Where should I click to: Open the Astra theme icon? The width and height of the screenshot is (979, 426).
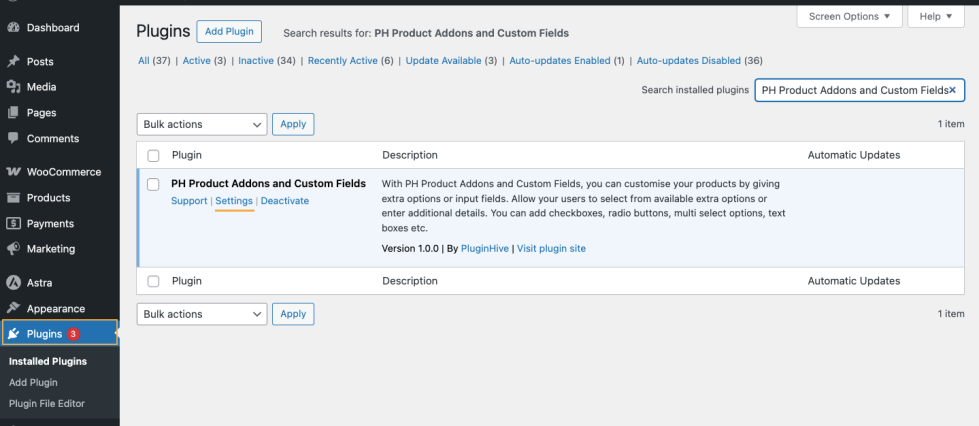(x=14, y=283)
